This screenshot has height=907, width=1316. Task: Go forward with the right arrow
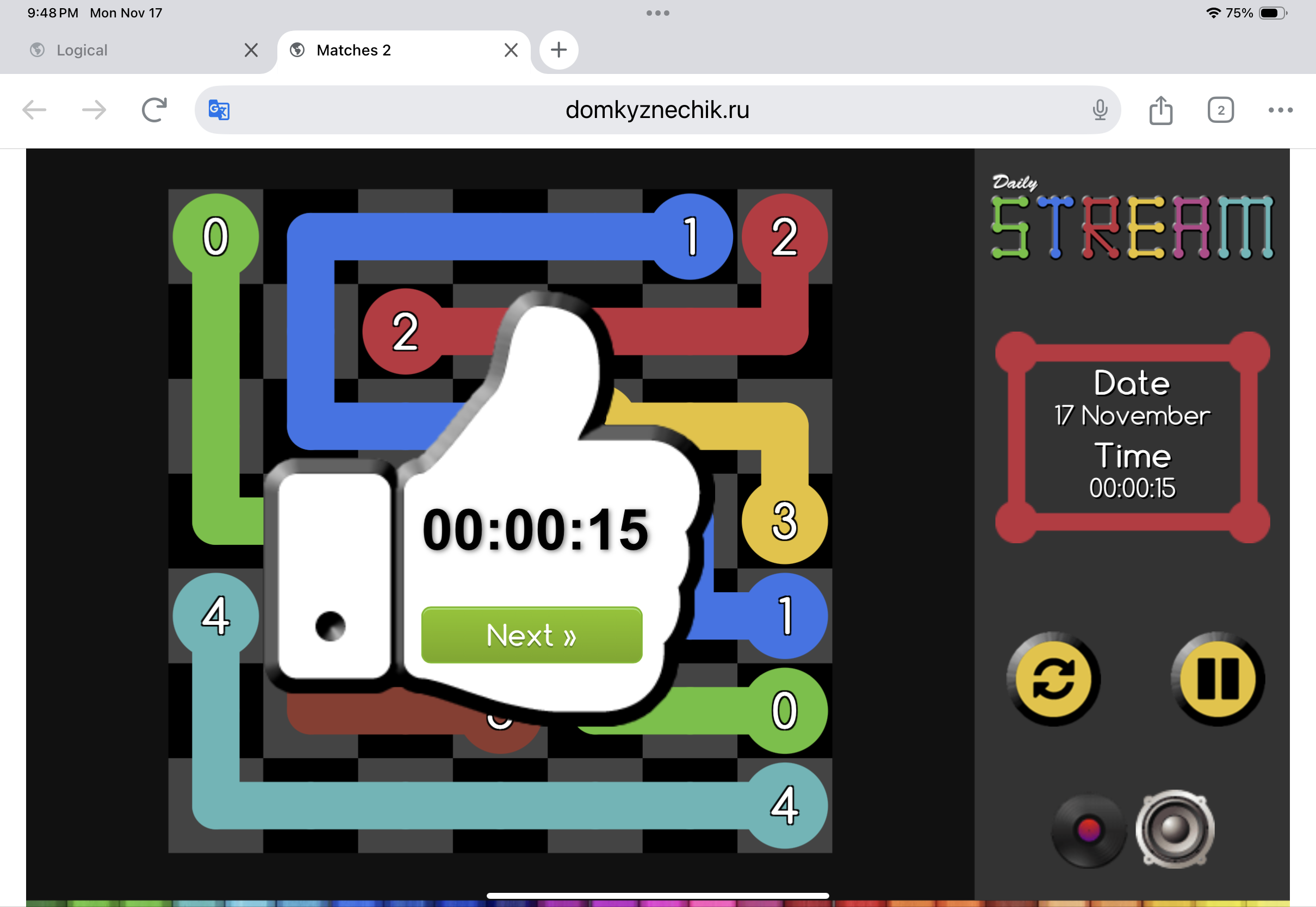[x=94, y=110]
